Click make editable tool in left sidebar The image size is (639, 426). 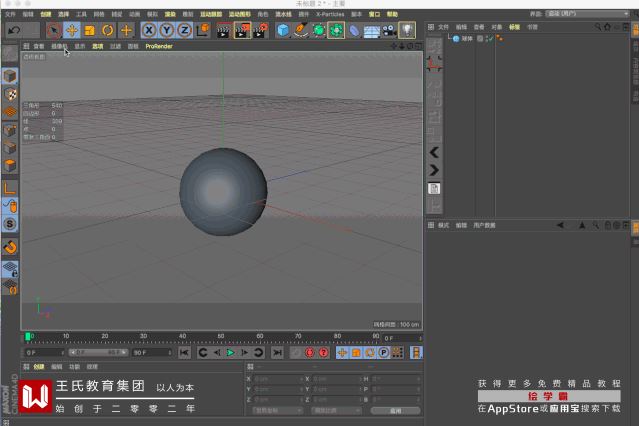click(10, 53)
